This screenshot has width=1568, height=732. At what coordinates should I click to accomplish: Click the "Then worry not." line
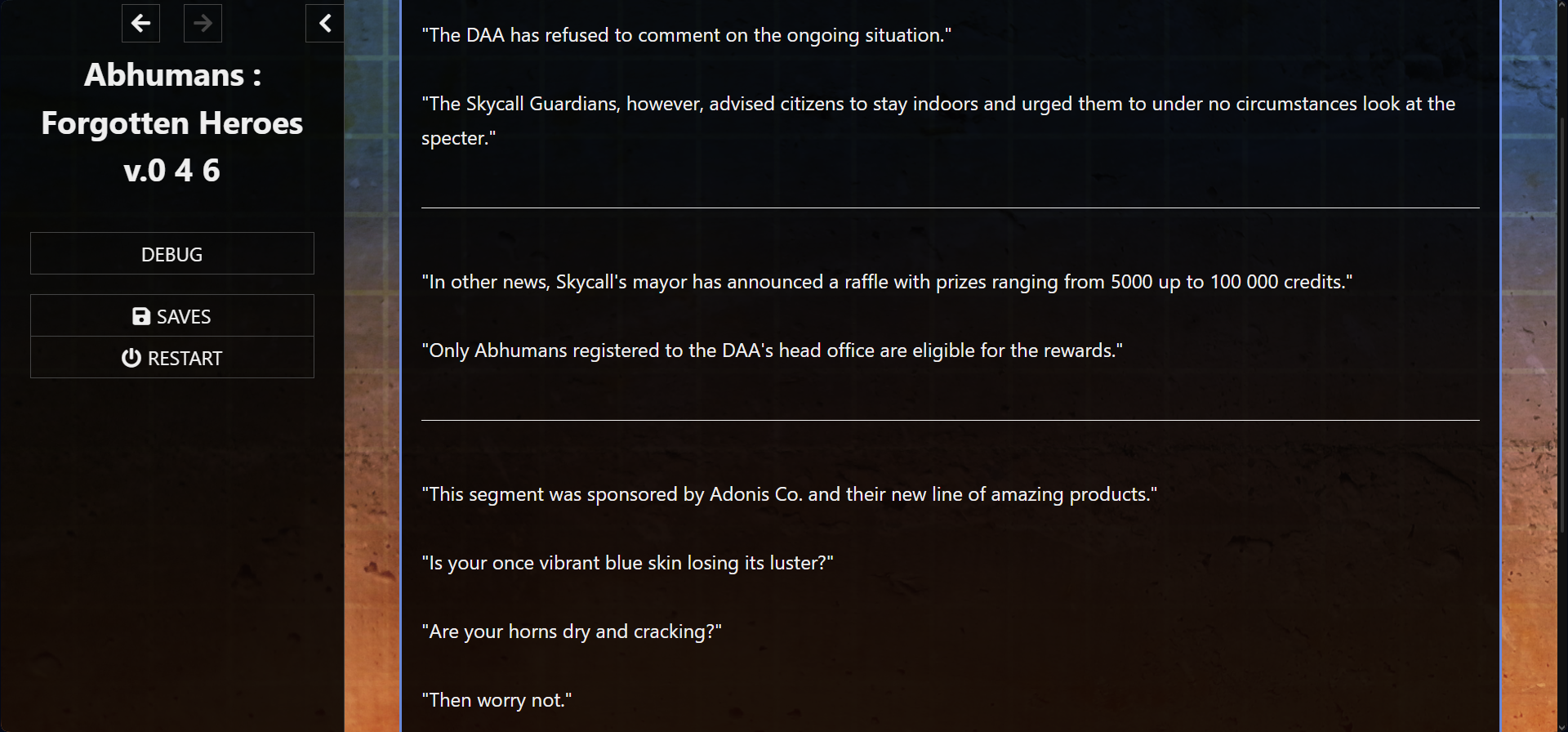click(x=497, y=700)
